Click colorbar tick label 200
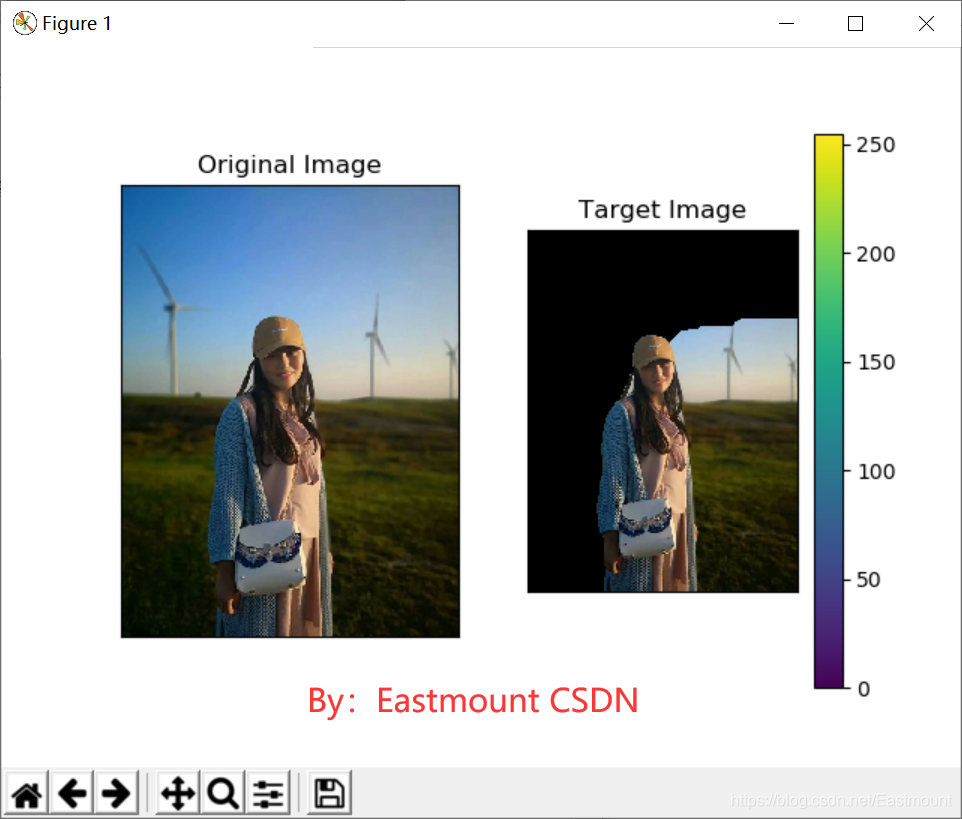The image size is (962, 819). click(875, 254)
